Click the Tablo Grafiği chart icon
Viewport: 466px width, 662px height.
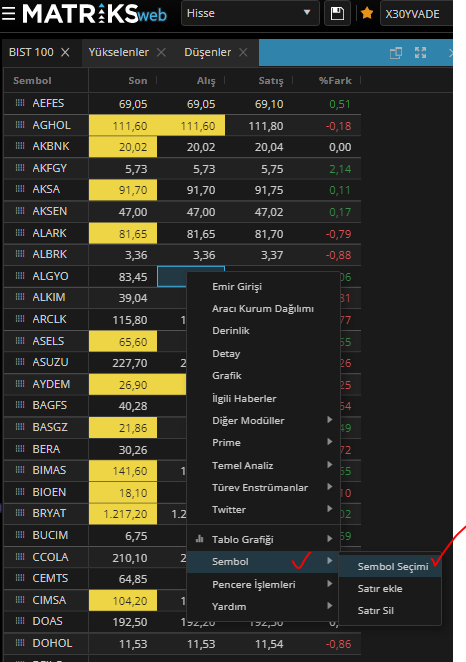(200, 539)
